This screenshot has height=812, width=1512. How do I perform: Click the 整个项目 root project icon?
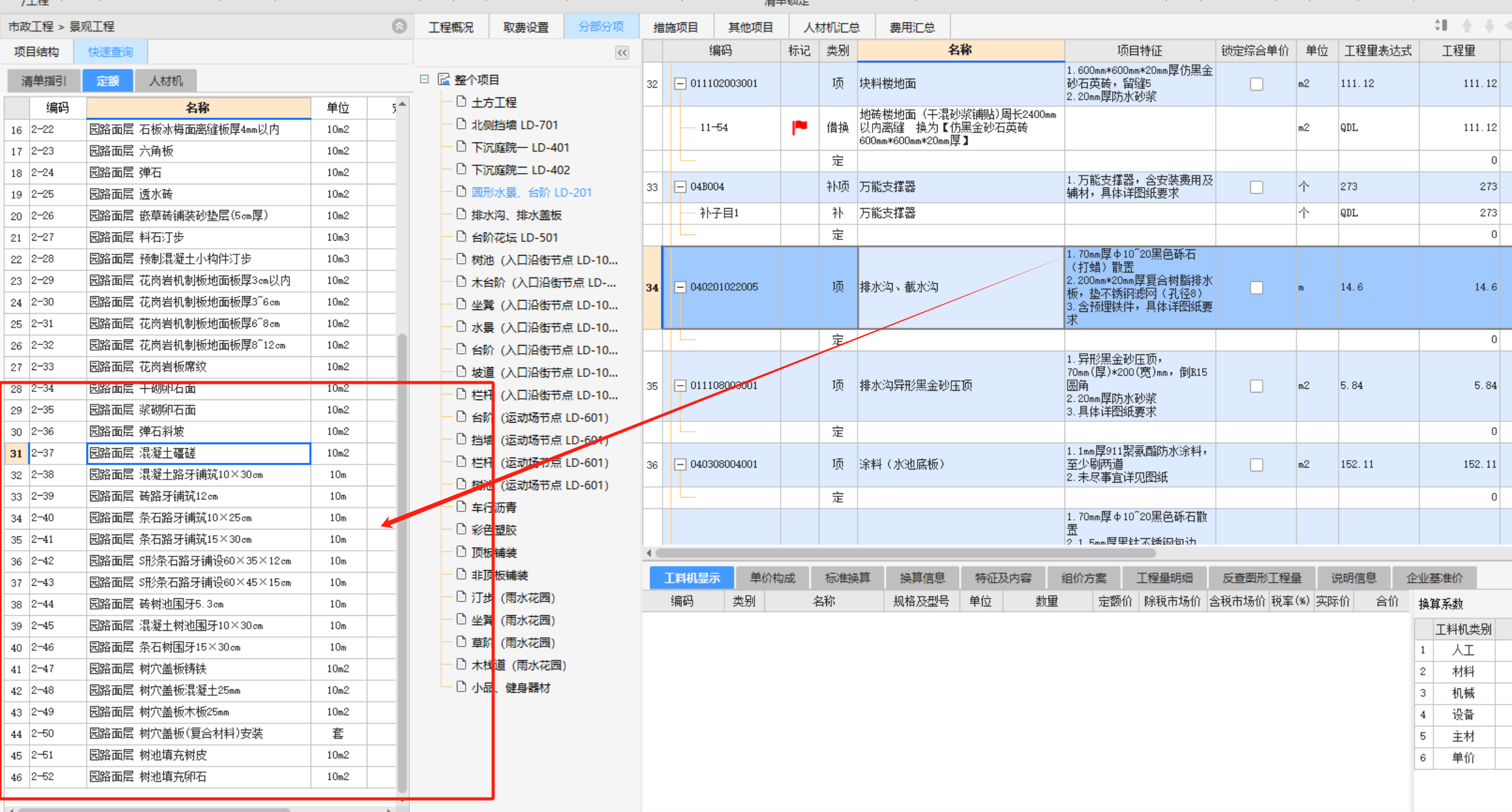444,79
